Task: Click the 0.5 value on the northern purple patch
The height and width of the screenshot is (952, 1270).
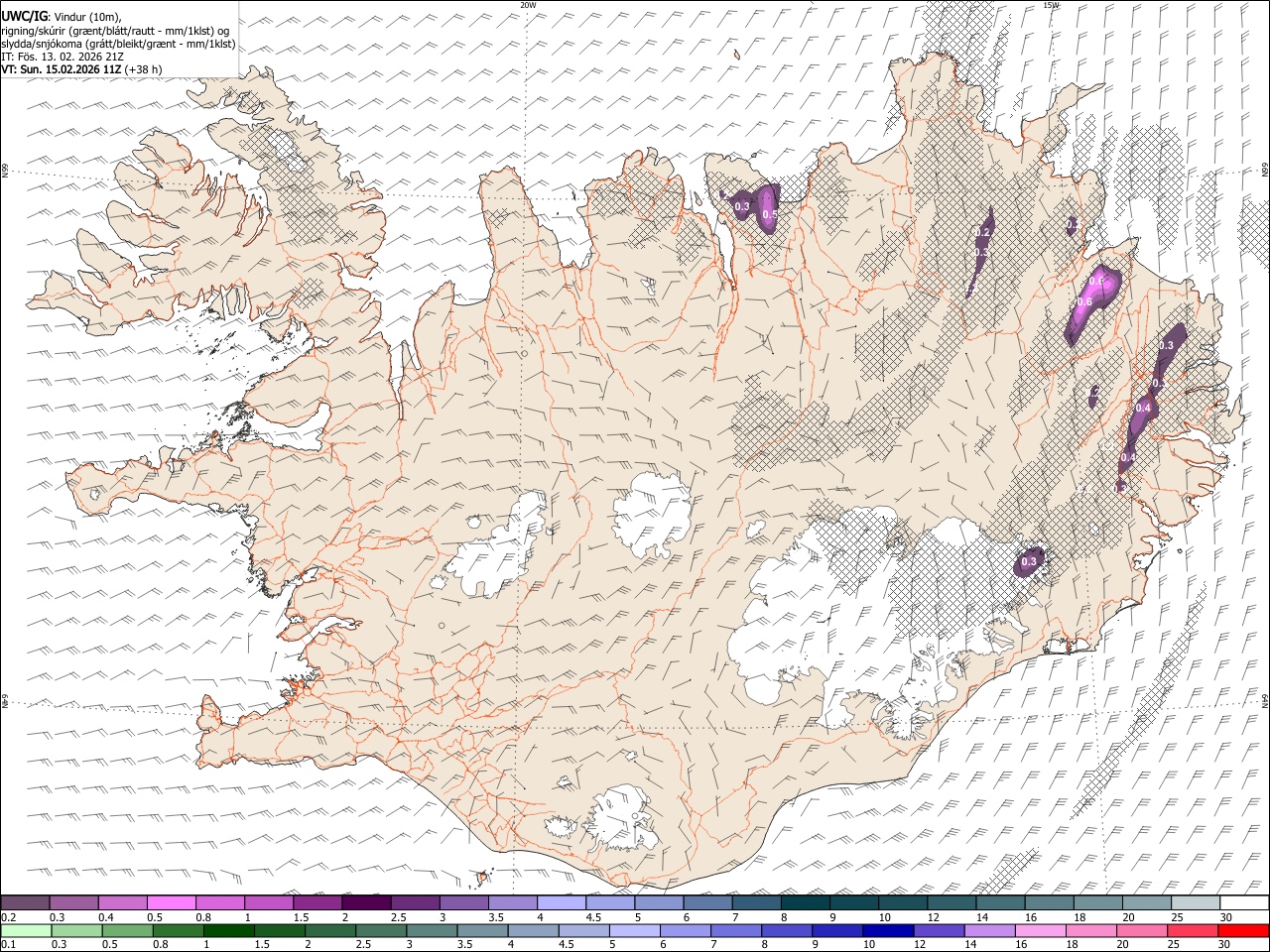Action: 769,214
